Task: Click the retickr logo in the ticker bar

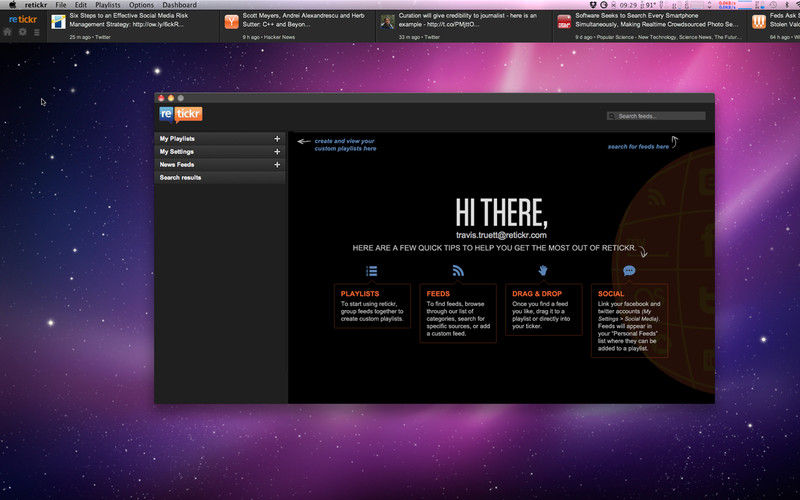Action: [23, 19]
